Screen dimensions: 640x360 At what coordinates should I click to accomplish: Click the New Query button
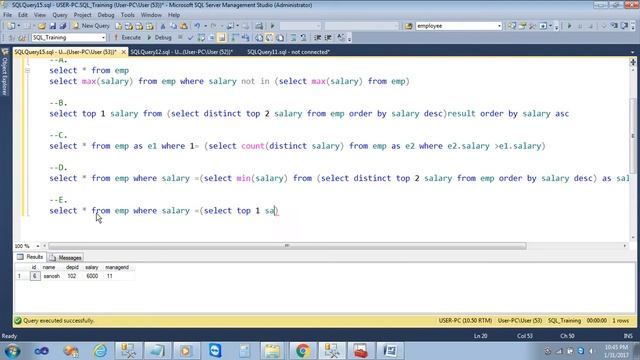tap(91, 26)
